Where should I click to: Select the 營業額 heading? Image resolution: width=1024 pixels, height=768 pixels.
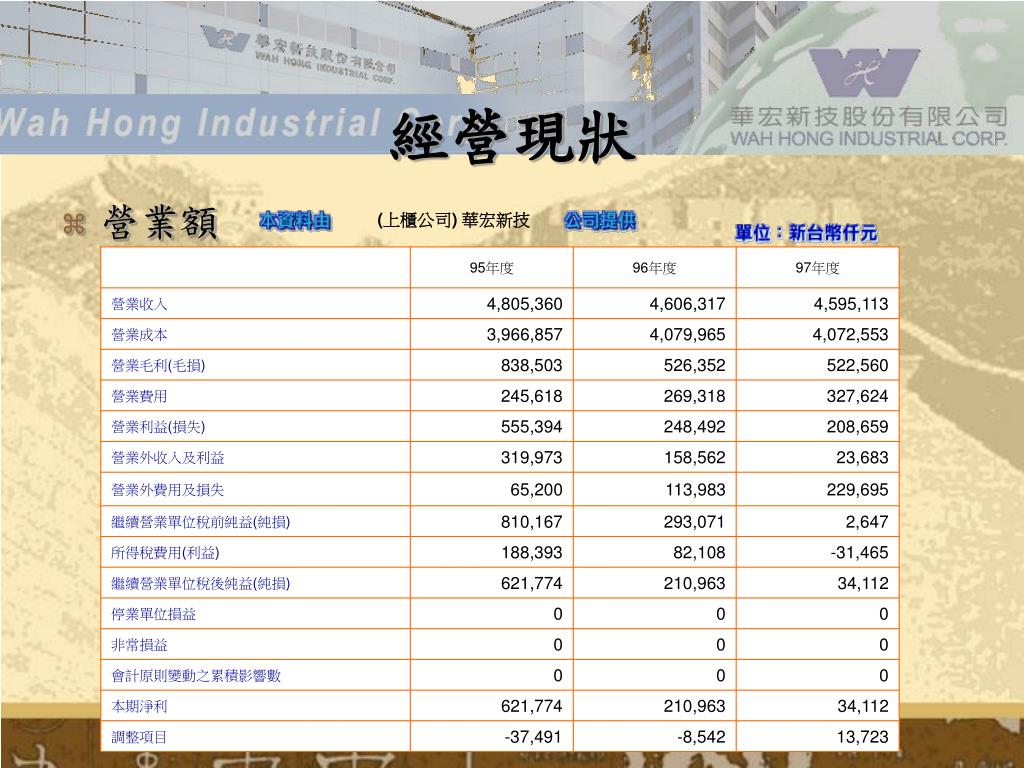click(161, 222)
